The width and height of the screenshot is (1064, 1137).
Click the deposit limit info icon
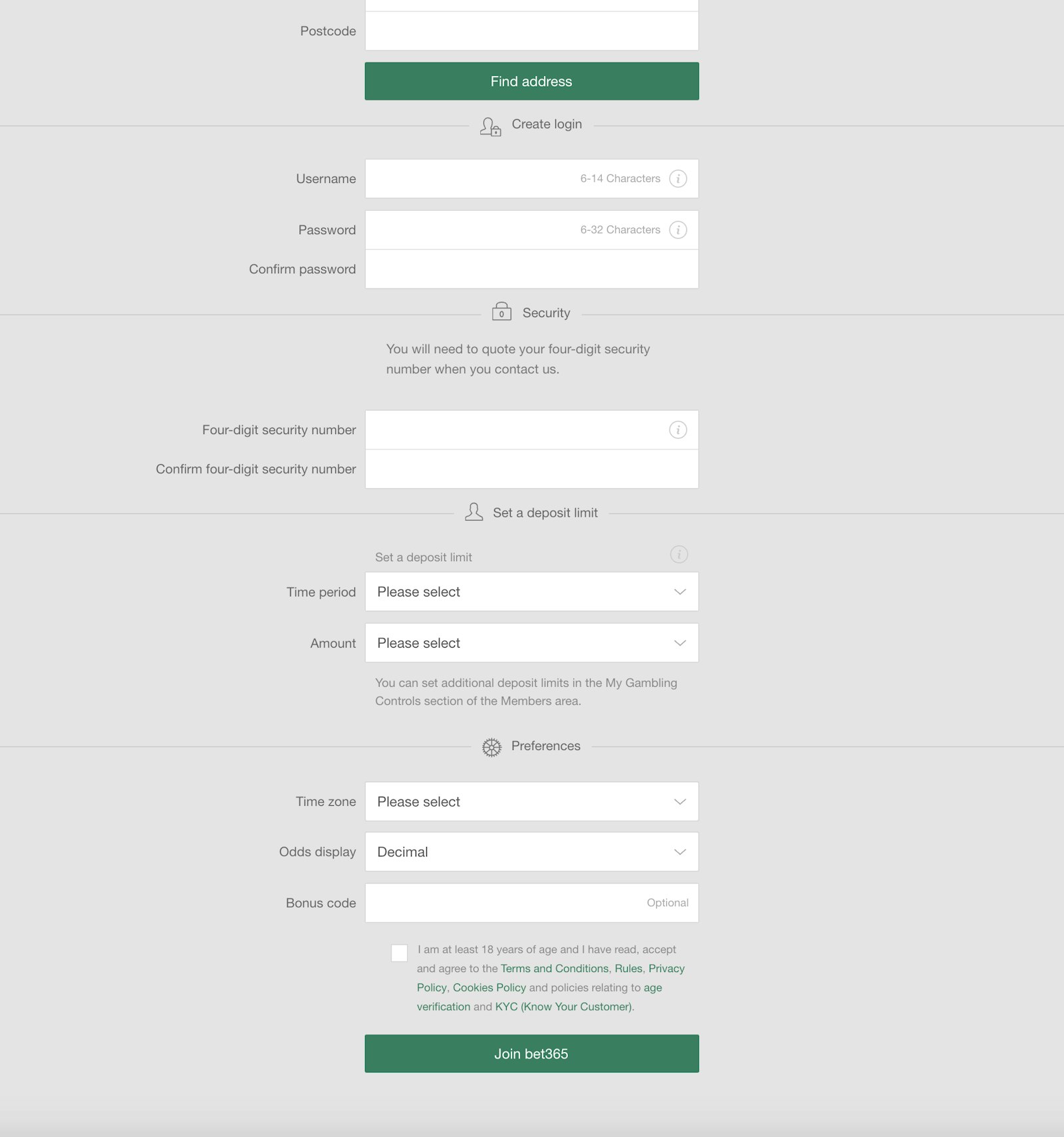(x=678, y=555)
